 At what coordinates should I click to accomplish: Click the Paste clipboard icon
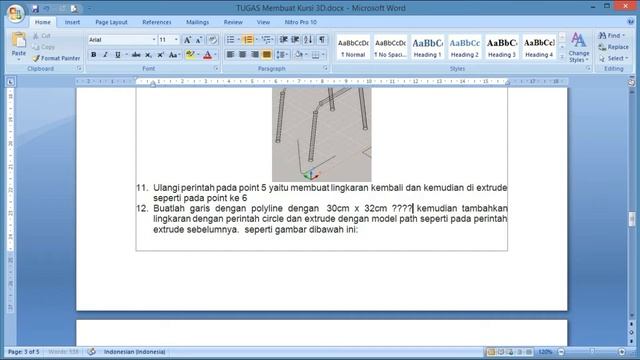click(19, 40)
